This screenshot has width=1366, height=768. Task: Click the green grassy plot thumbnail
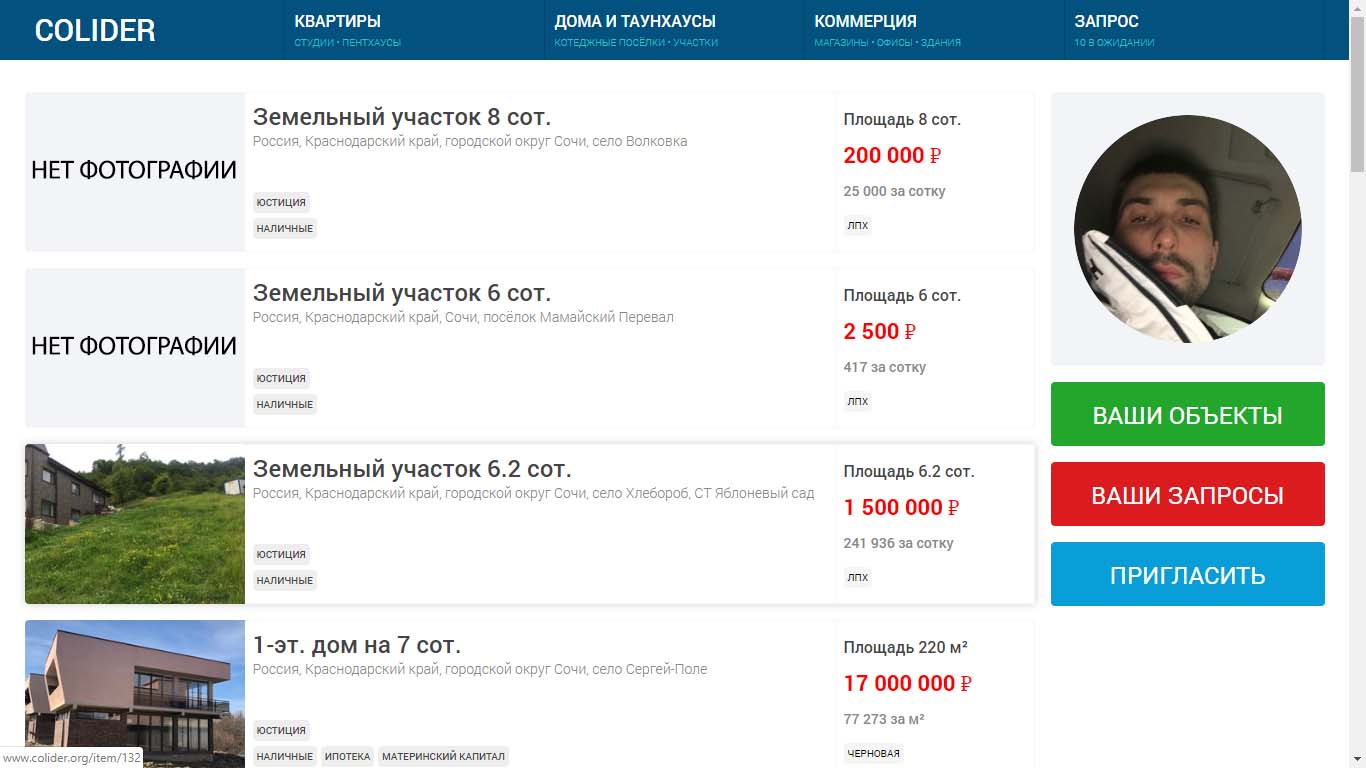[135, 524]
